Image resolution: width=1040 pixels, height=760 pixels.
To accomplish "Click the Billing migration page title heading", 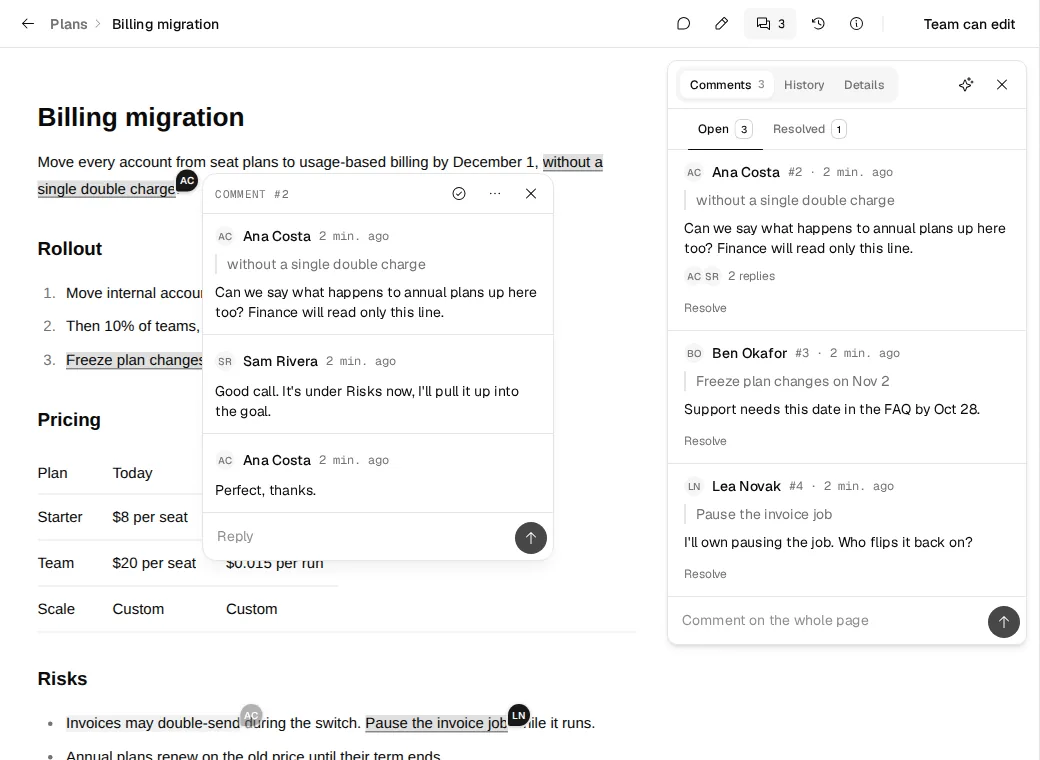I will click(x=141, y=117).
